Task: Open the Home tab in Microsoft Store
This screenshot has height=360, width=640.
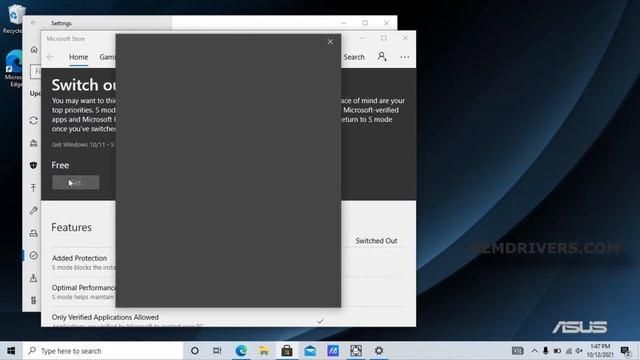Action: pyautogui.click(x=78, y=57)
